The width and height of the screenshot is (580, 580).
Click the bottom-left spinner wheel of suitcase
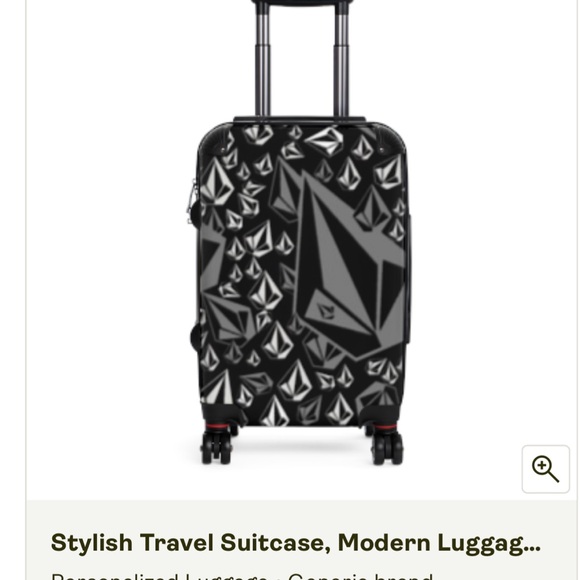[x=216, y=448]
